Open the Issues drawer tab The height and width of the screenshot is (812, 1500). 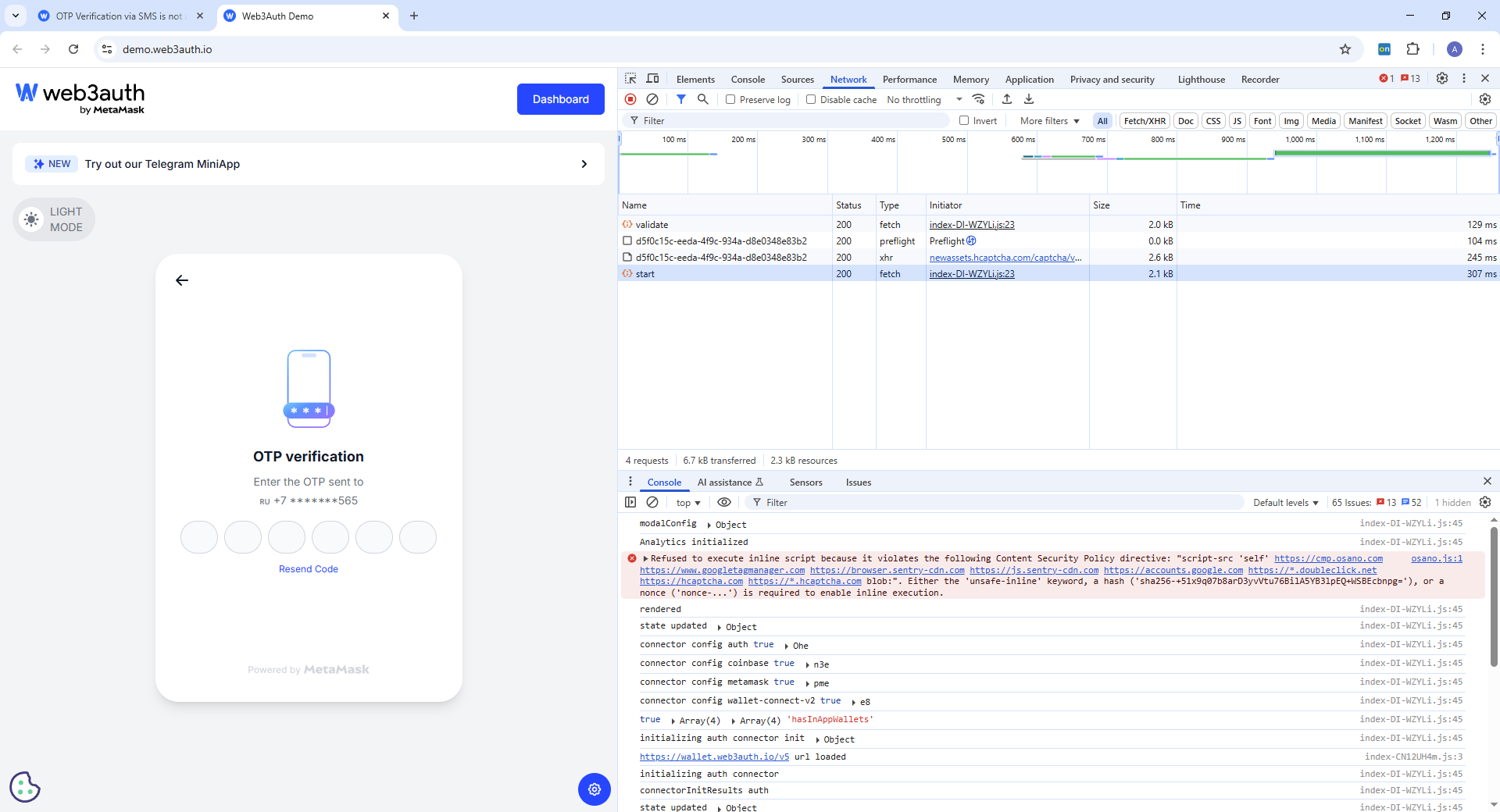click(x=858, y=483)
